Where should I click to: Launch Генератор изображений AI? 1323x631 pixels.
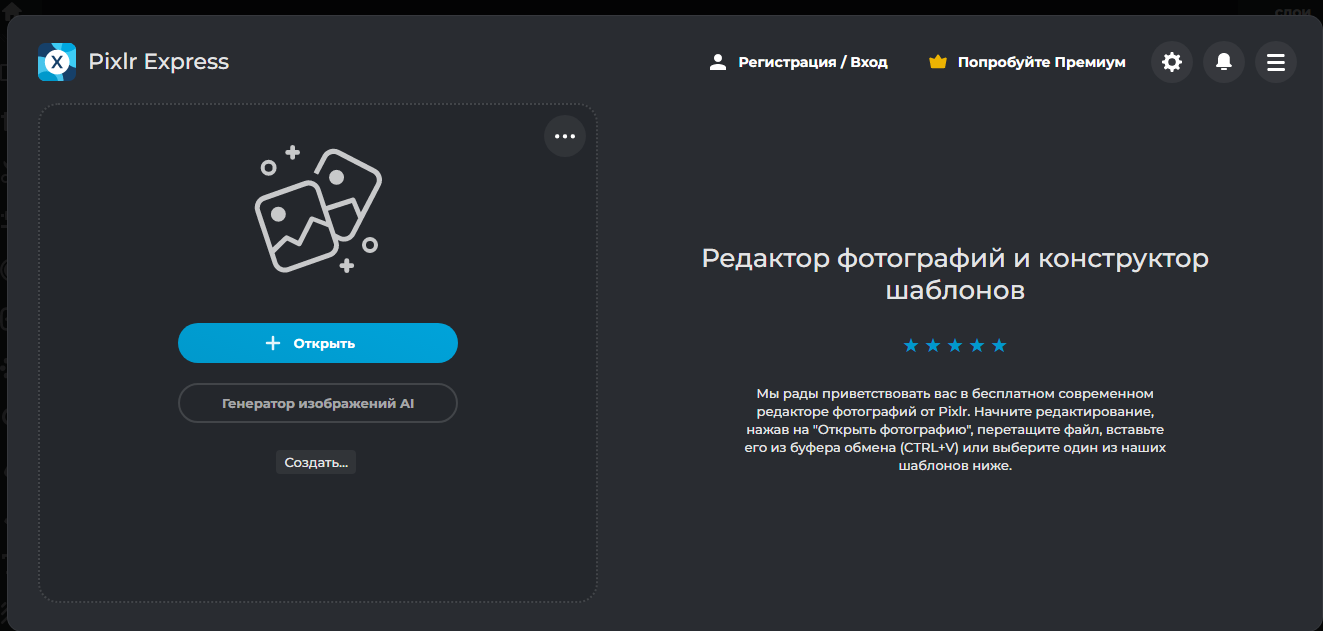point(318,404)
